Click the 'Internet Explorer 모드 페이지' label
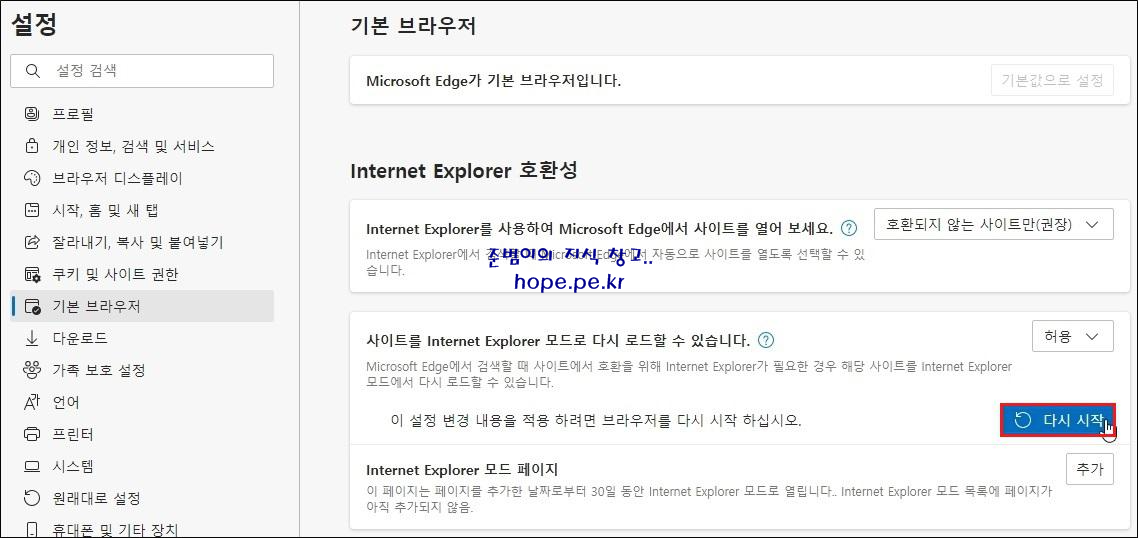This screenshot has height=538, width=1138. tap(462, 469)
